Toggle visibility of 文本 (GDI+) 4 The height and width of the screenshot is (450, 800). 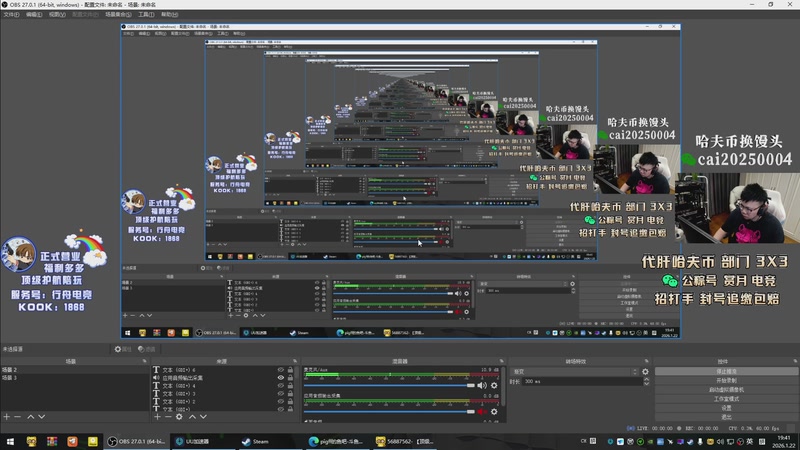281,386
